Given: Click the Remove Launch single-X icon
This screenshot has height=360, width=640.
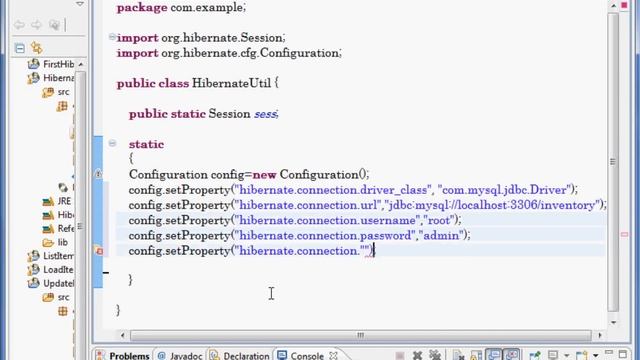Looking at the screenshot, I should point(417,356).
